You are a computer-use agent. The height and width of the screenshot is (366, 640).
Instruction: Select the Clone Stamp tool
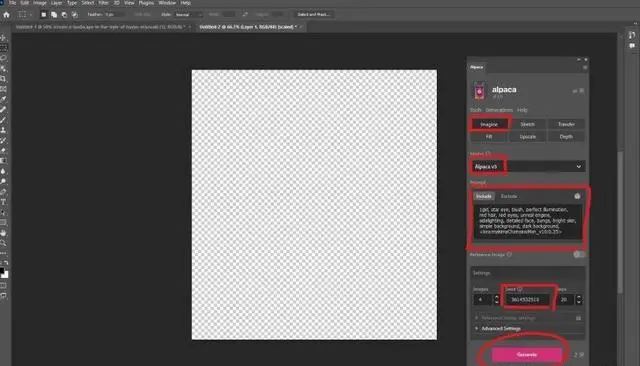[3, 130]
